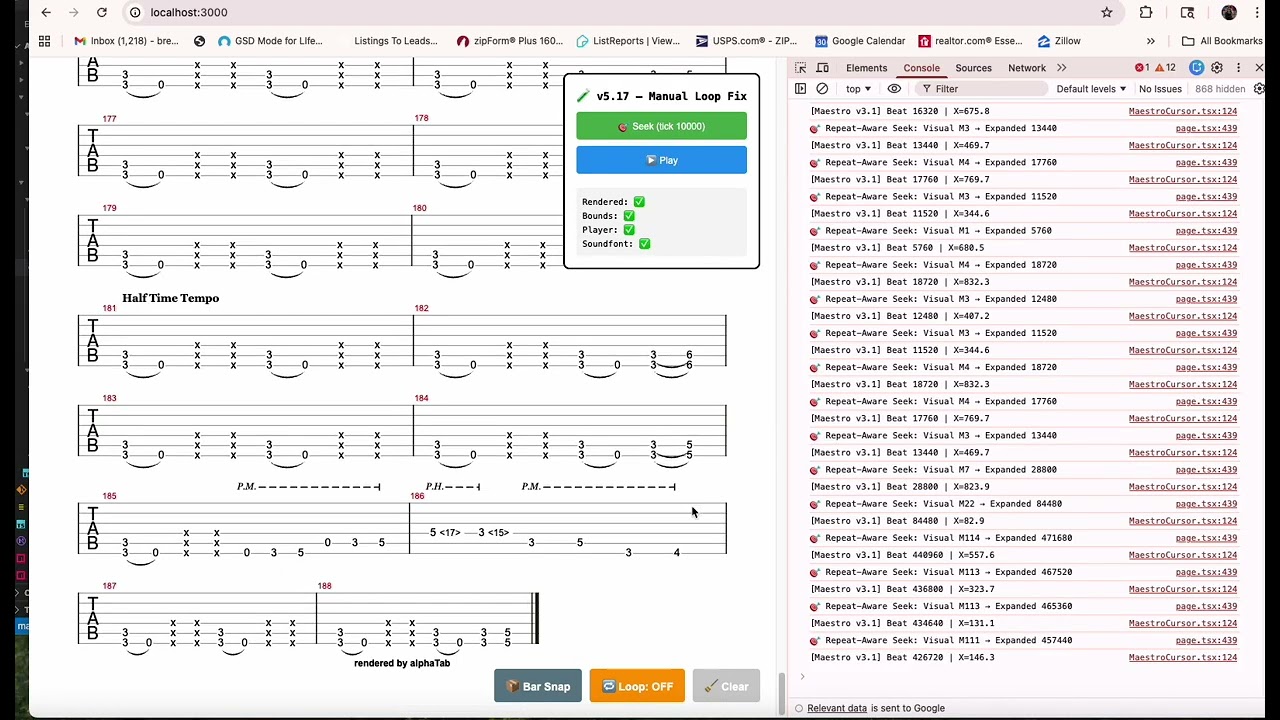
Task: Open the Google Calendar bookmark
Action: click(860, 41)
